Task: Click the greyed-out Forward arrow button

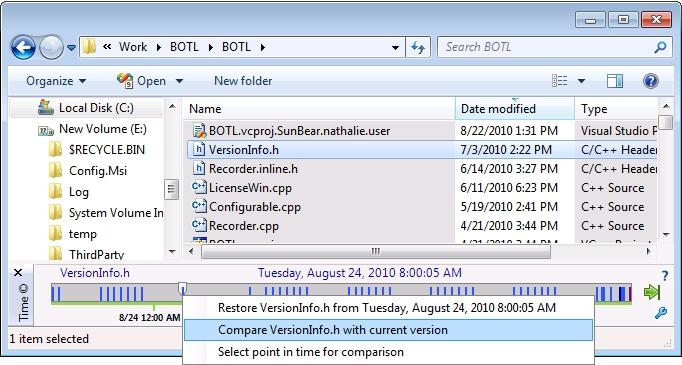Action: [51, 47]
